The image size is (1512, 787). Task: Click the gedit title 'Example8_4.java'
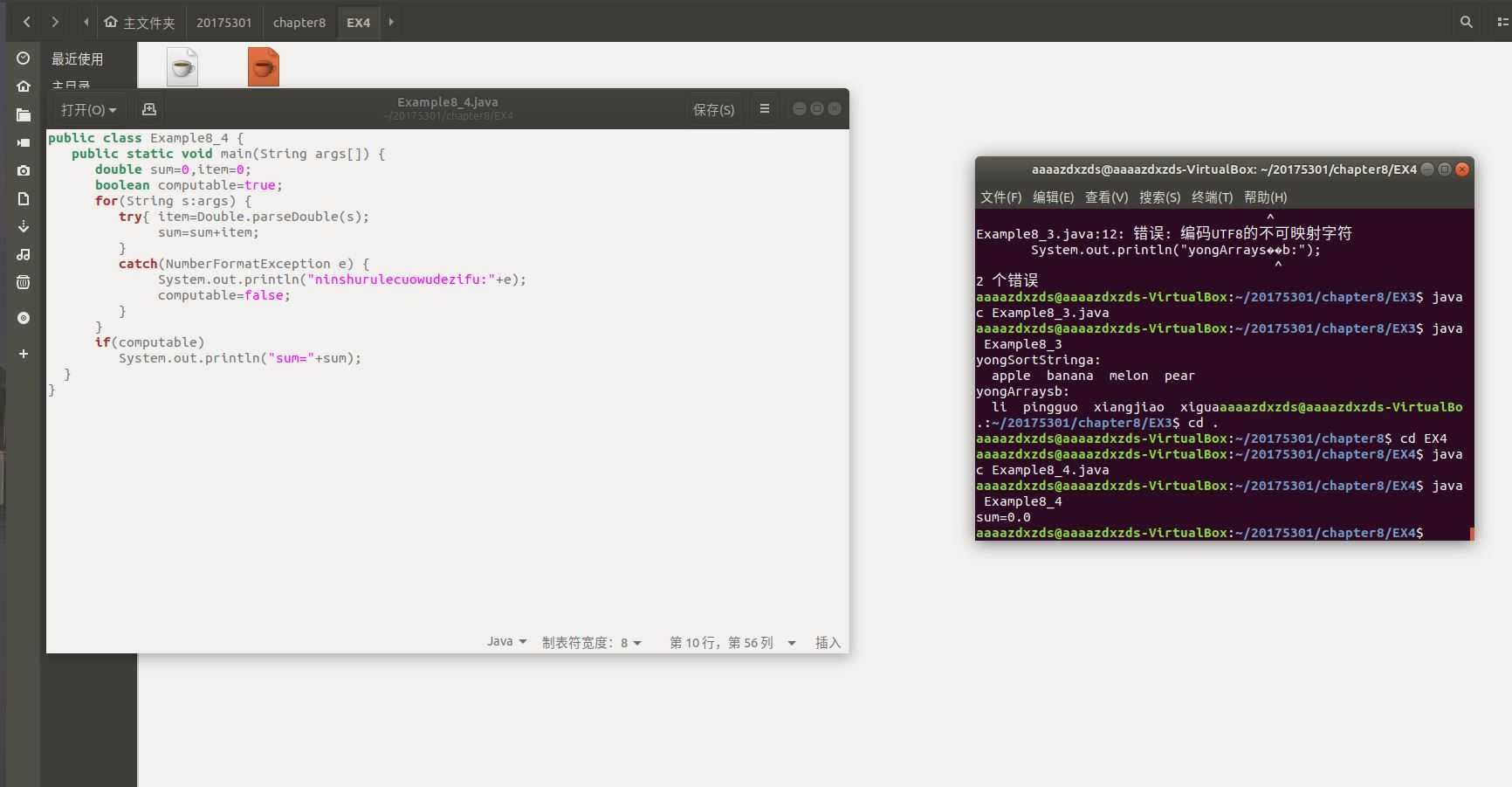pyautogui.click(x=448, y=102)
